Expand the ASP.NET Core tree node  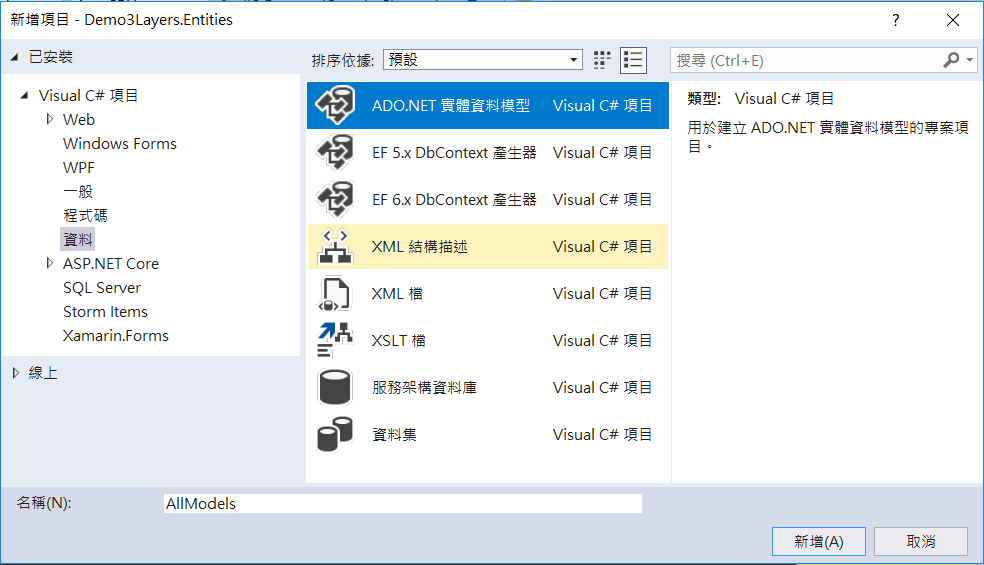[x=51, y=263]
